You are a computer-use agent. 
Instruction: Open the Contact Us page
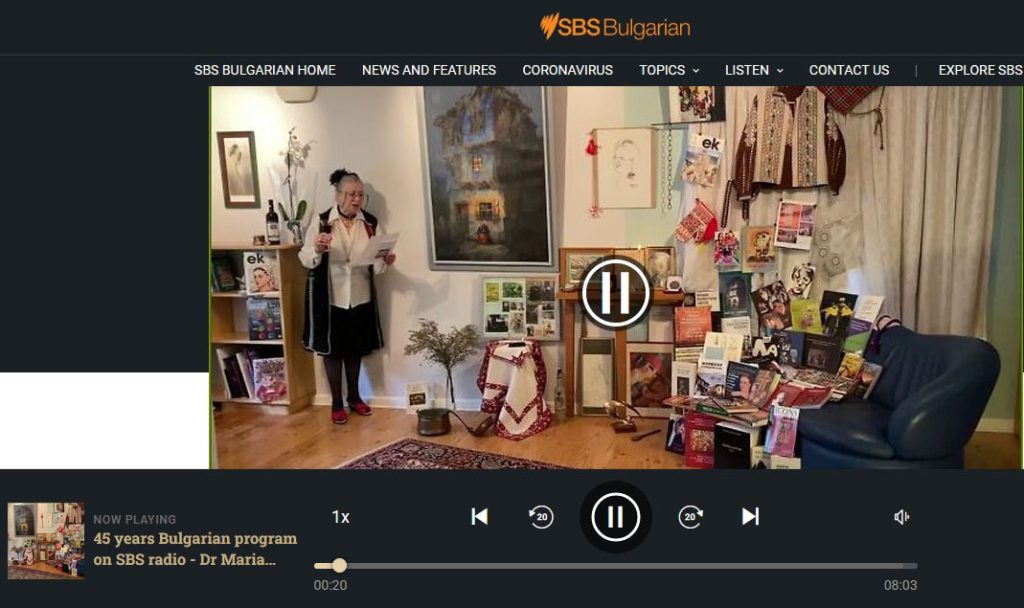pyautogui.click(x=848, y=70)
